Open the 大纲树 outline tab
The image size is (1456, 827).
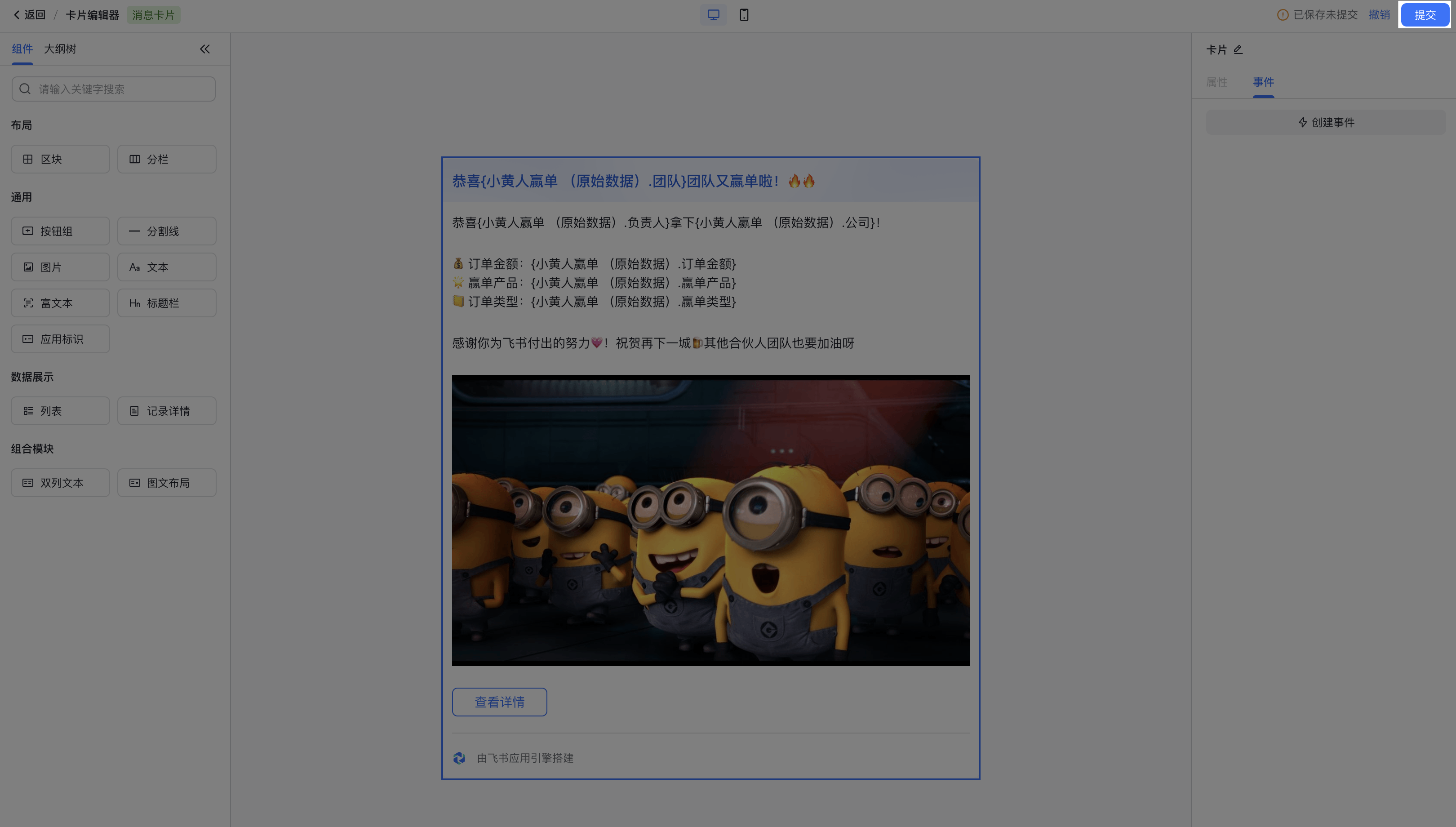60,49
